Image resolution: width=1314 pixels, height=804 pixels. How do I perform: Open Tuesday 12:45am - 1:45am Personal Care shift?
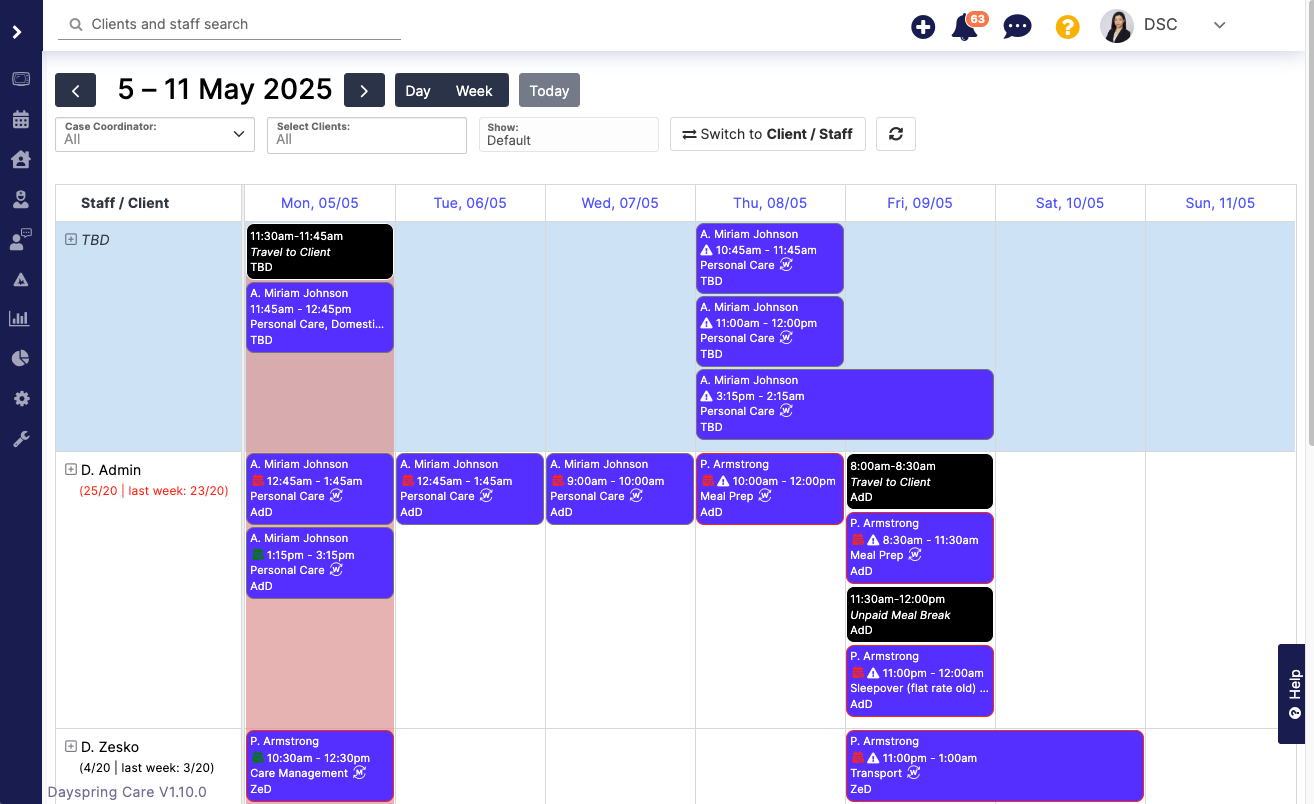point(470,488)
